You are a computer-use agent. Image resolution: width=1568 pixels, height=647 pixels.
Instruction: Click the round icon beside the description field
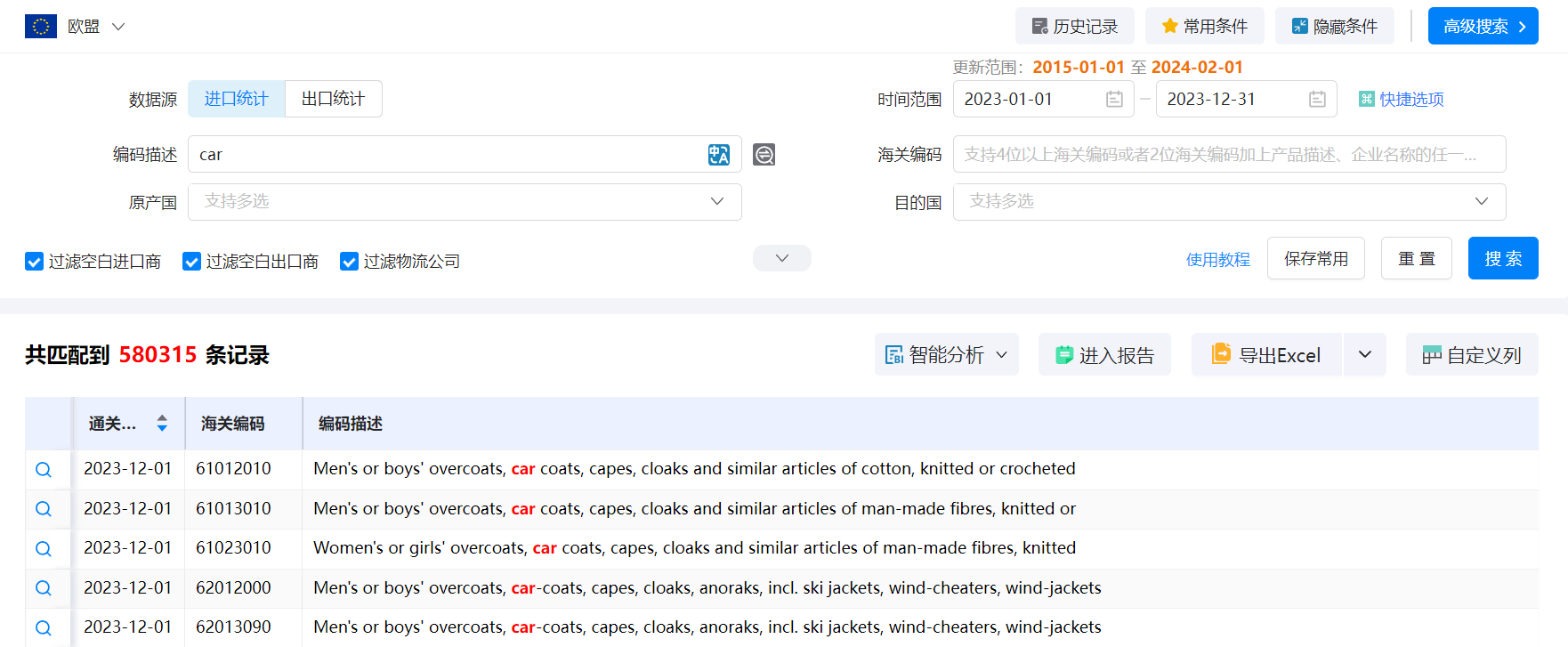pos(764,155)
